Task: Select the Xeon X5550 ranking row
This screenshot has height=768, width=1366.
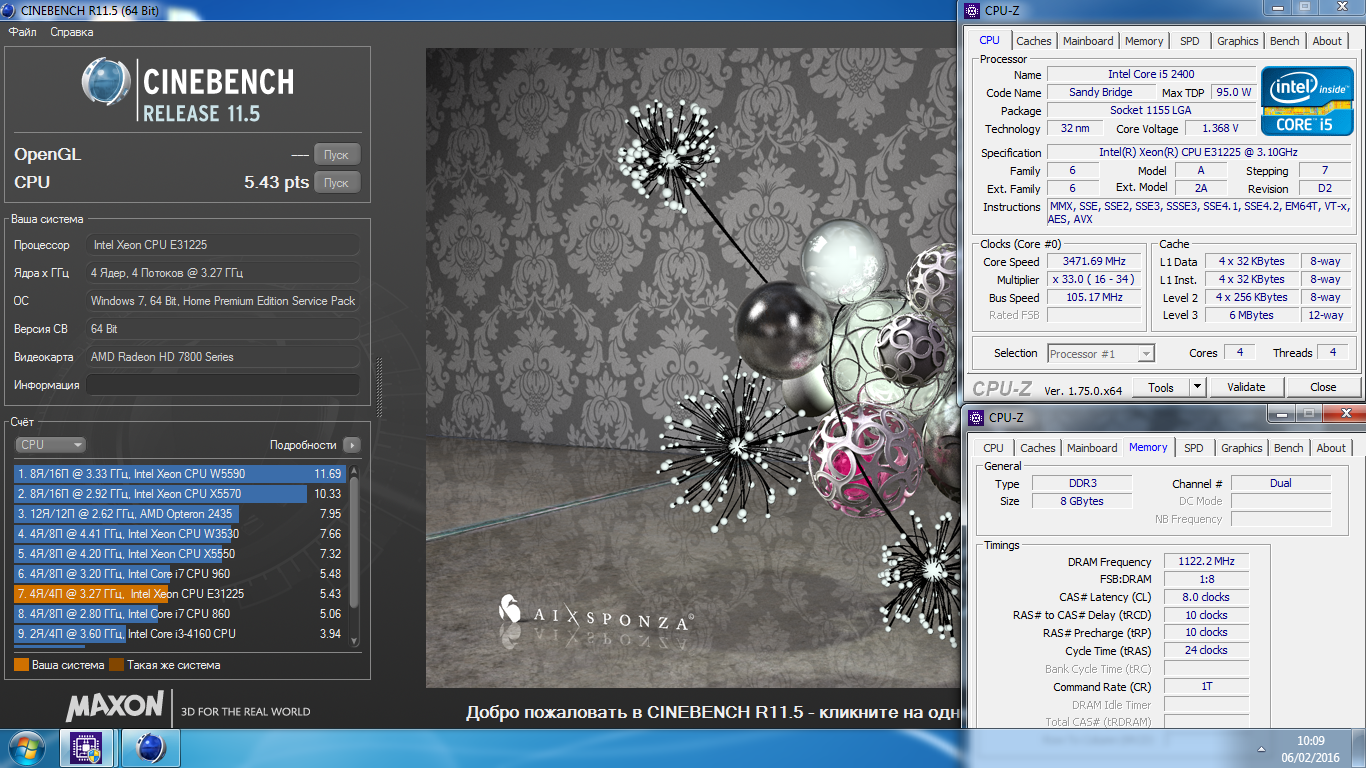Action: [180, 554]
